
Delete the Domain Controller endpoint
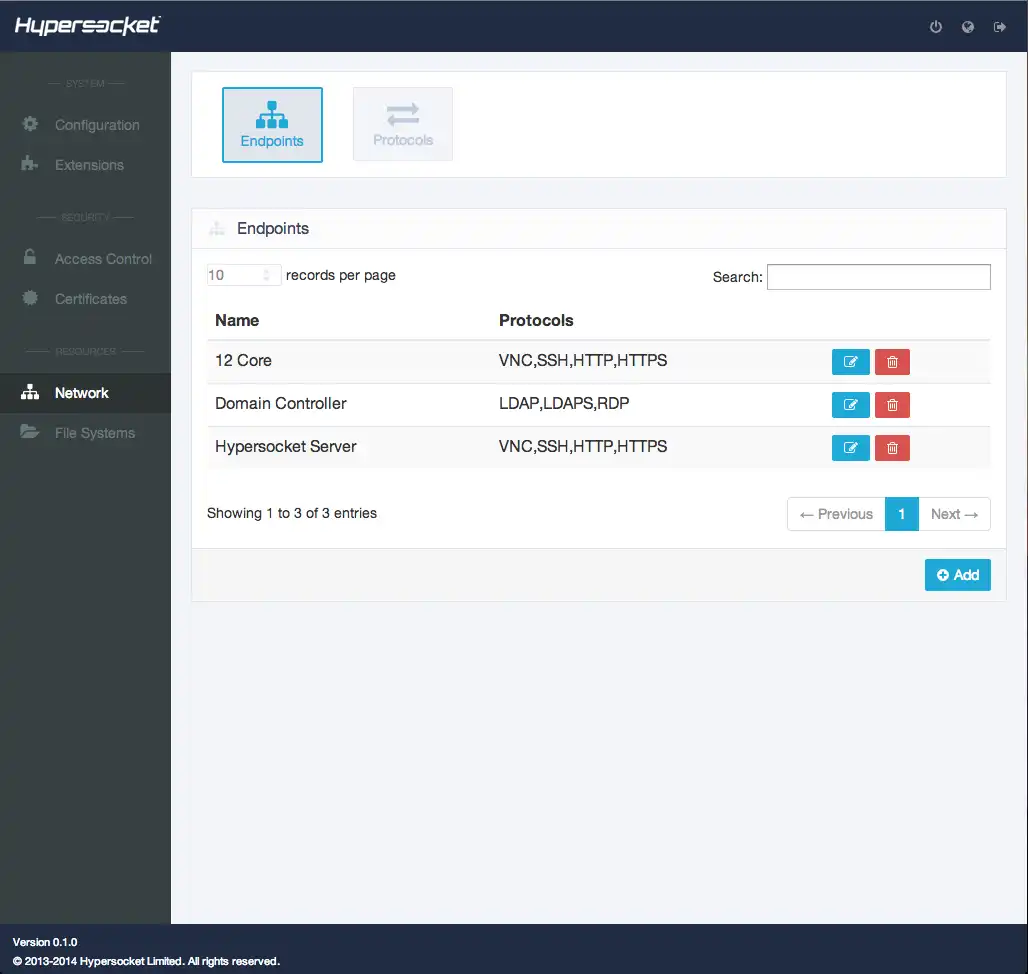[892, 405]
